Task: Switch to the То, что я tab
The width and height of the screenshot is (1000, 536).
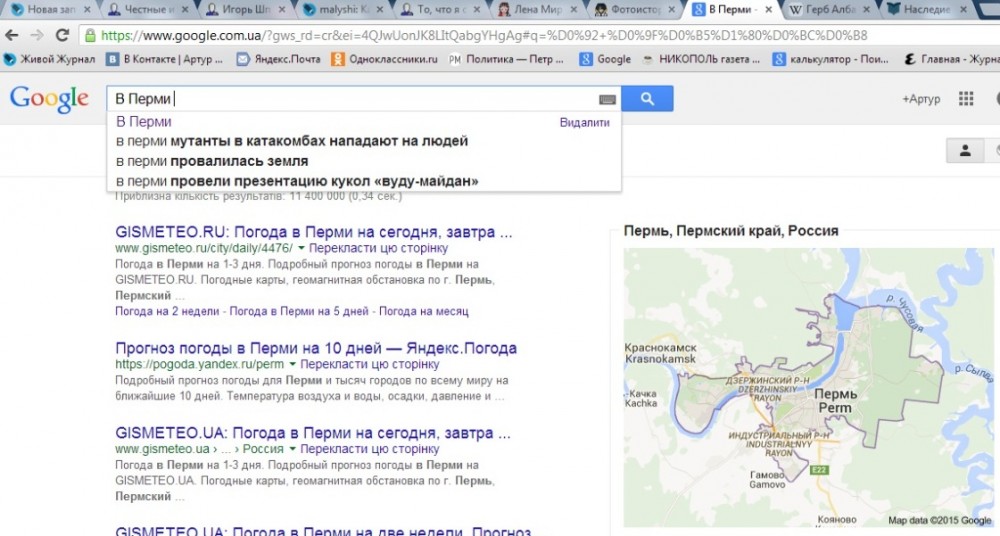Action: click(x=441, y=10)
